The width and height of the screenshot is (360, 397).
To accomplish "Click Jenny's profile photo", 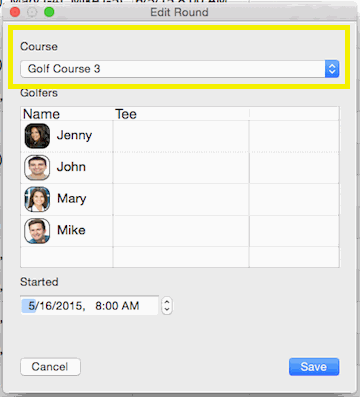I will tap(37, 136).
